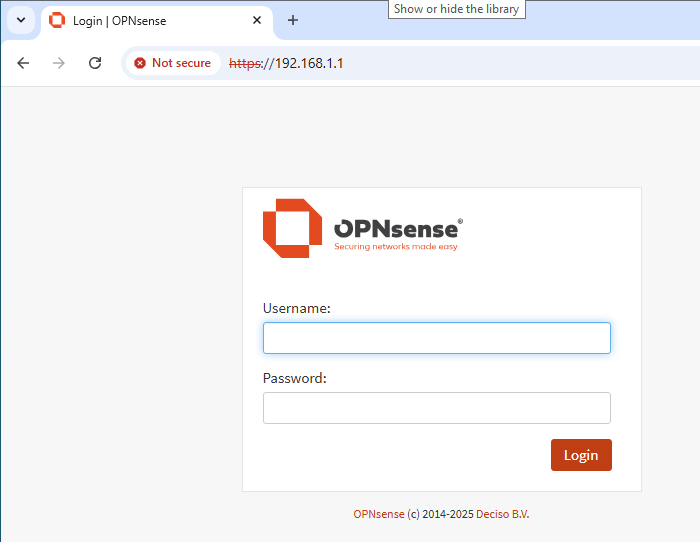Click the Securing networks made easy tagline
Image resolution: width=700 pixels, height=542 pixels.
pos(396,246)
